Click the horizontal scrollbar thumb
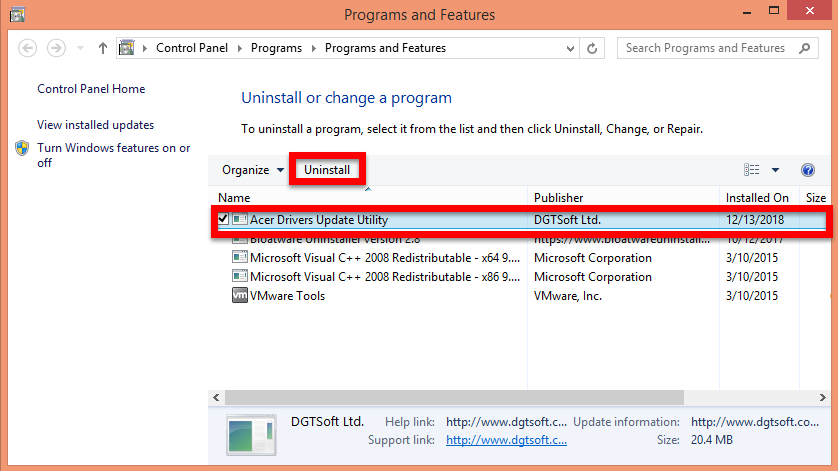The height and width of the screenshot is (471, 838). pos(454,397)
